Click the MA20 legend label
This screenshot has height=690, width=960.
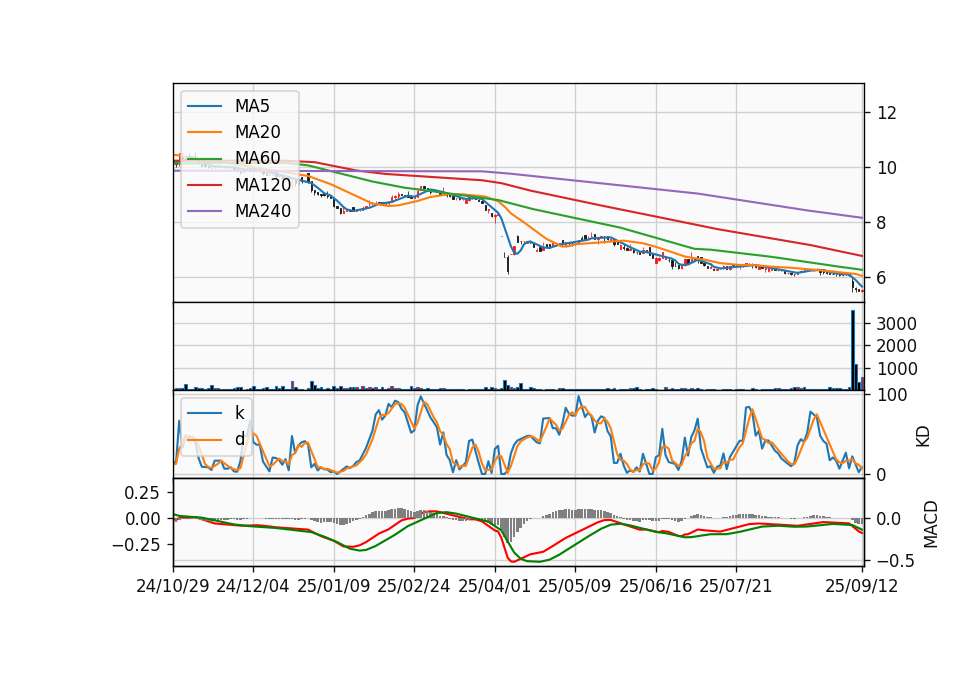257,132
